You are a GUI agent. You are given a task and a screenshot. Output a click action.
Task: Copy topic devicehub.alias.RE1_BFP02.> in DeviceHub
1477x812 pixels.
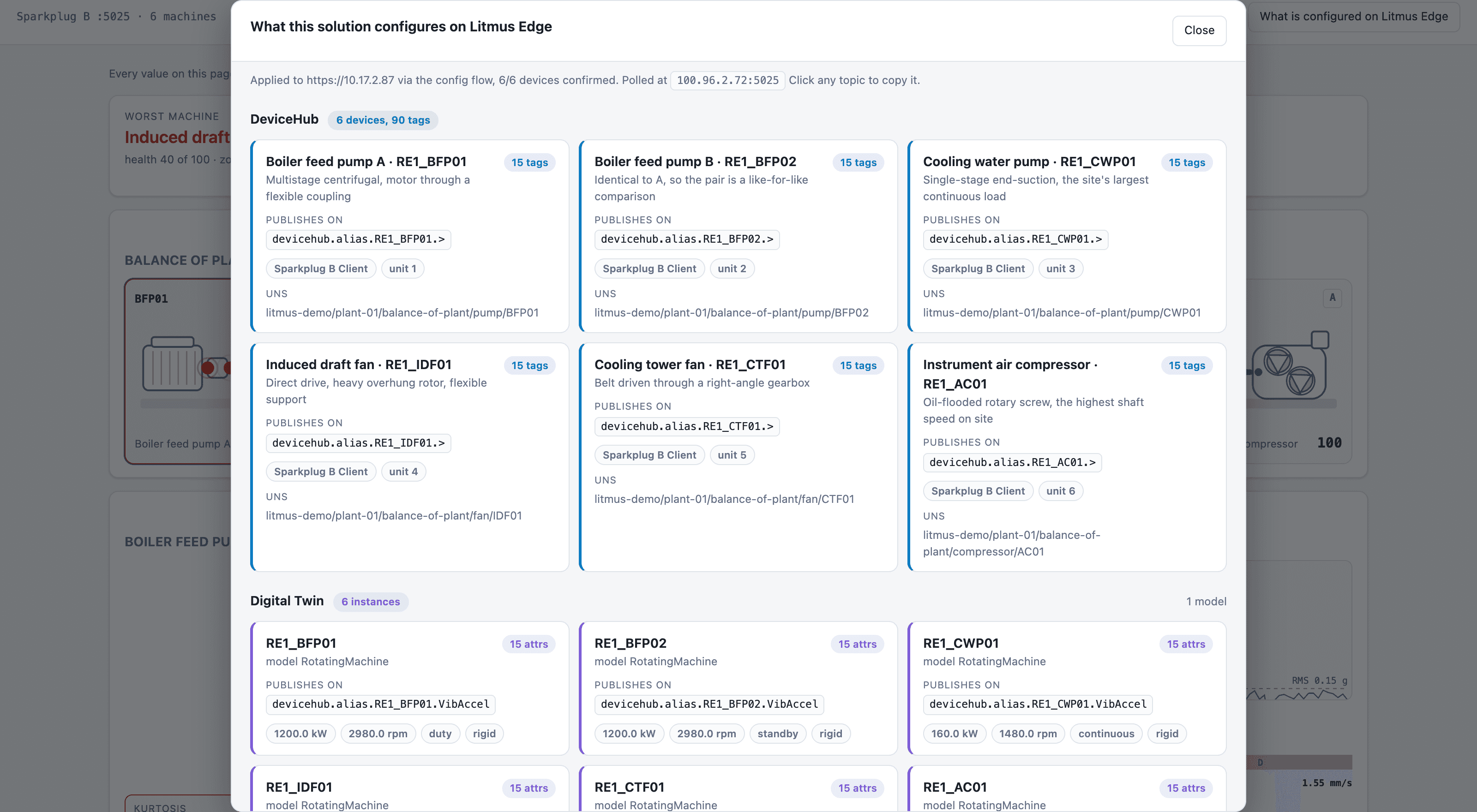(687, 239)
